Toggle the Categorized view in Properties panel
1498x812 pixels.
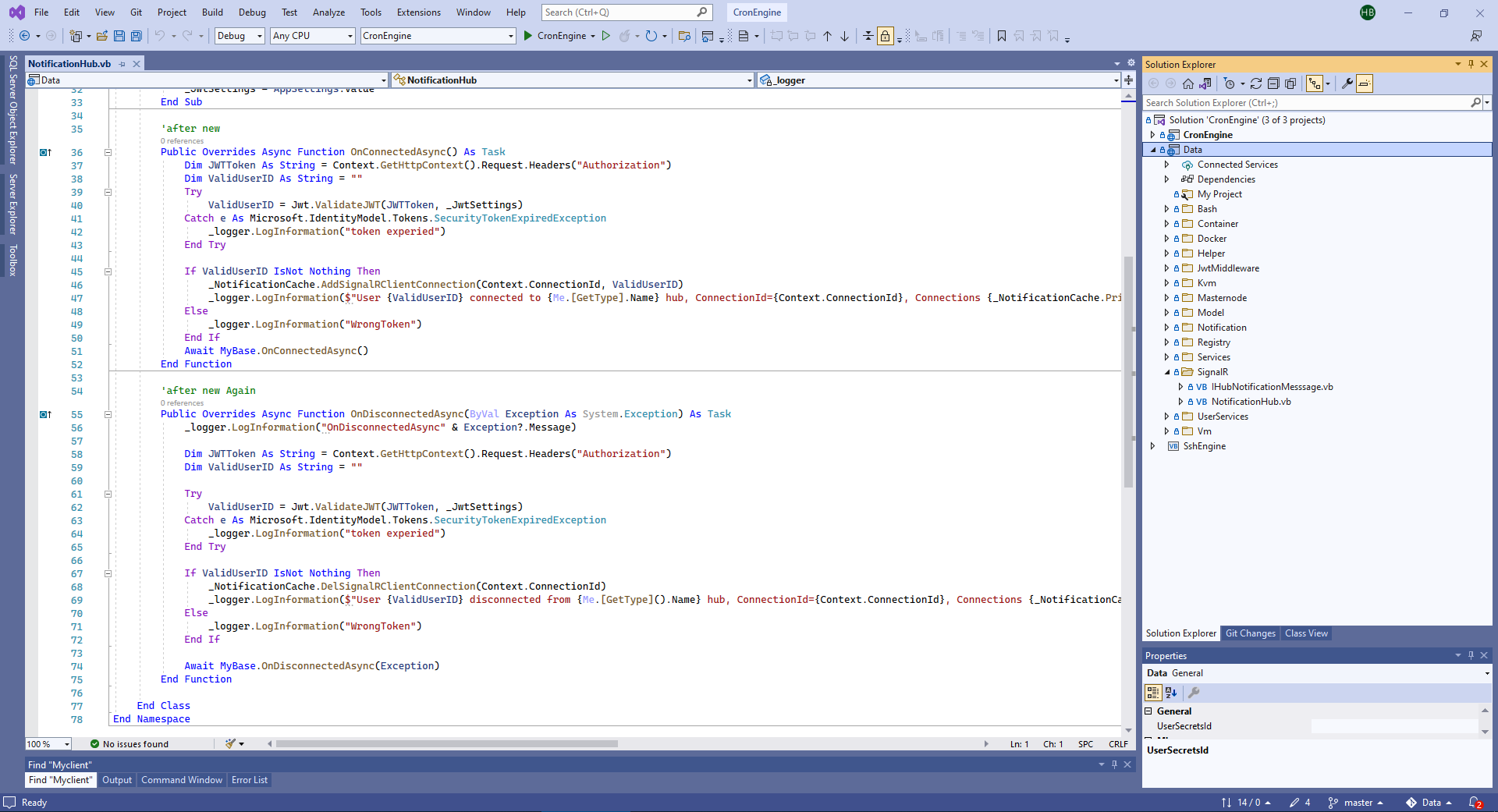1153,693
